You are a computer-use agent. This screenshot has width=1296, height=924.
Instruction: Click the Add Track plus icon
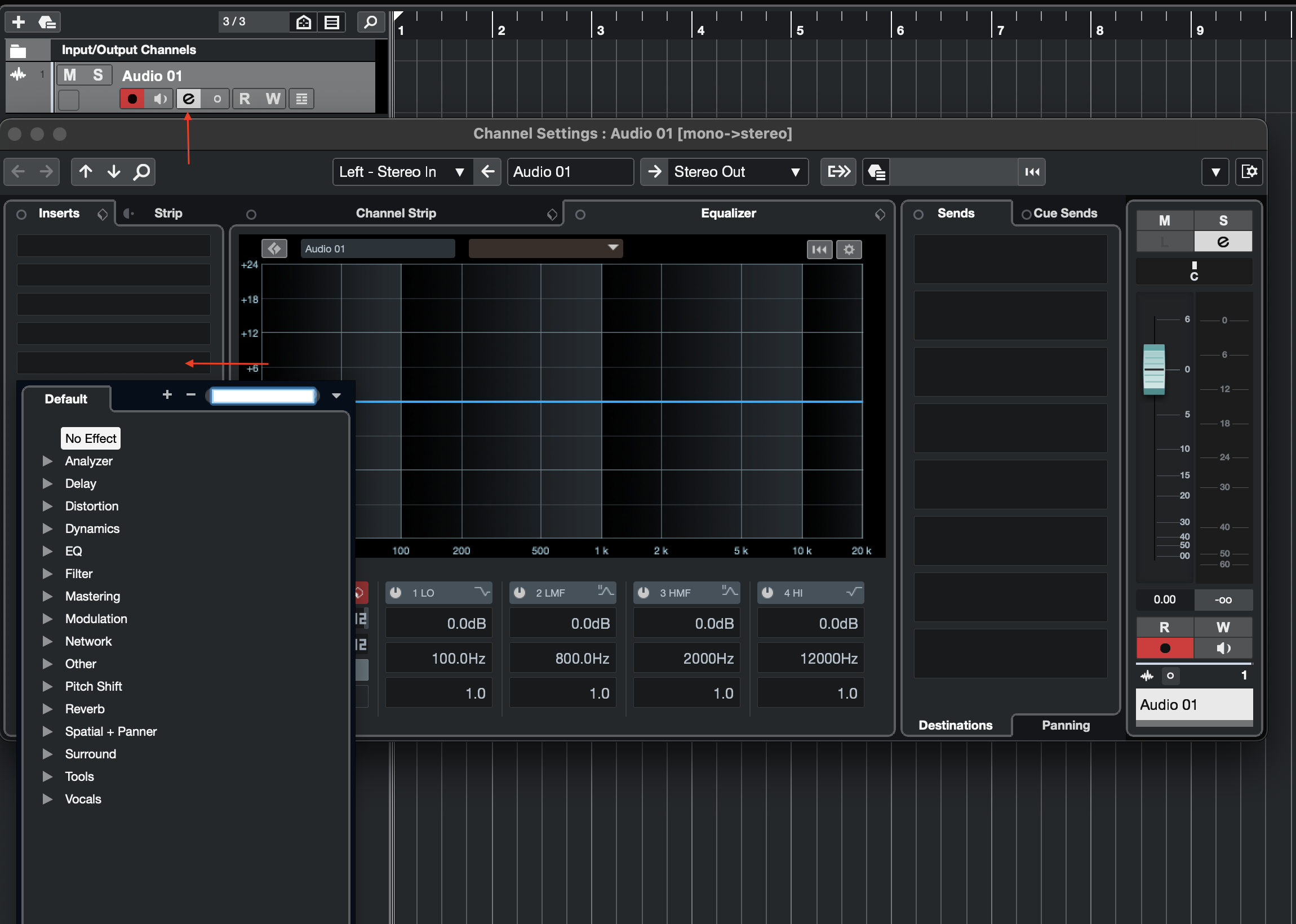click(19, 22)
